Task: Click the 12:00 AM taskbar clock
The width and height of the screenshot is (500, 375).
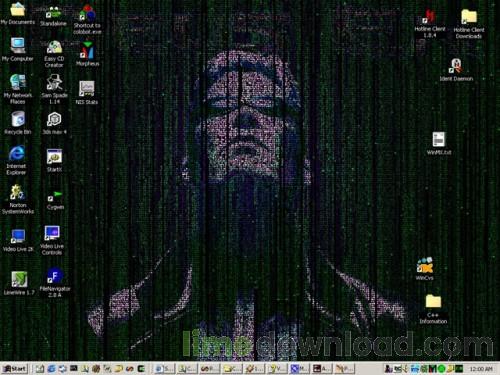Action: (x=480, y=369)
